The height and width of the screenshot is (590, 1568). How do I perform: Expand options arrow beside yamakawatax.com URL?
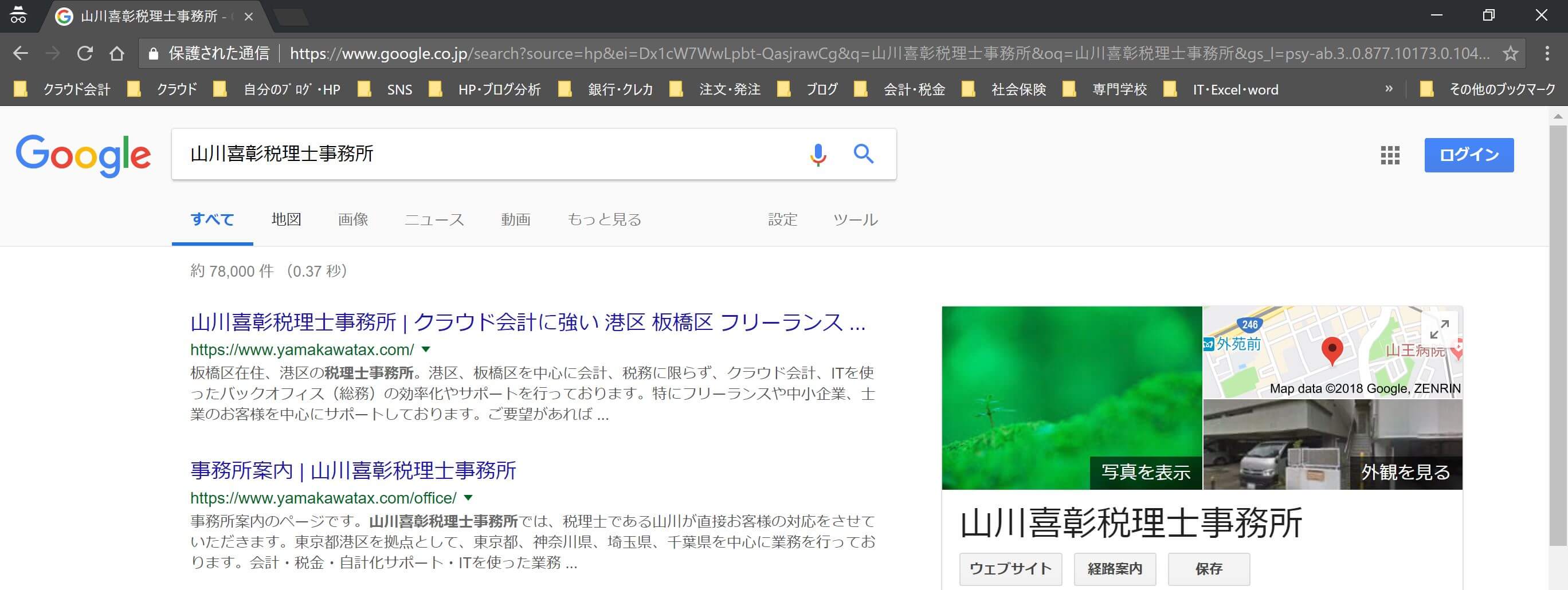[426, 349]
